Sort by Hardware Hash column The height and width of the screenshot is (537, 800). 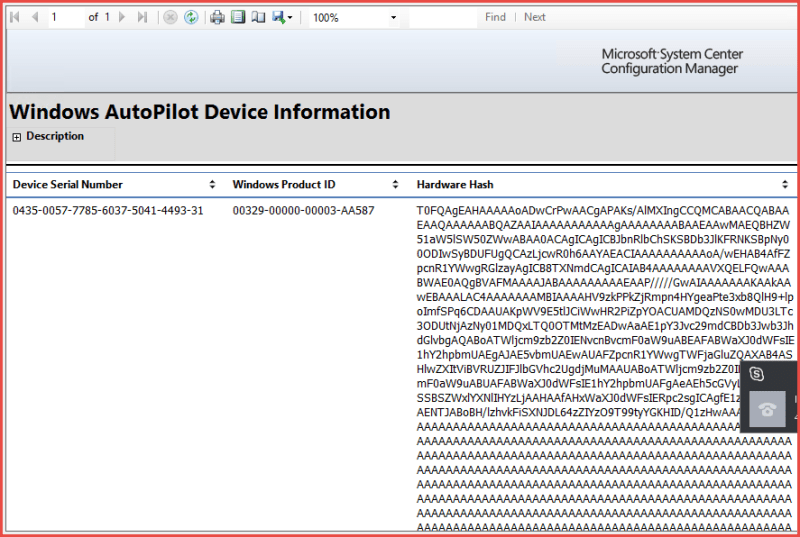pyautogui.click(x=784, y=185)
